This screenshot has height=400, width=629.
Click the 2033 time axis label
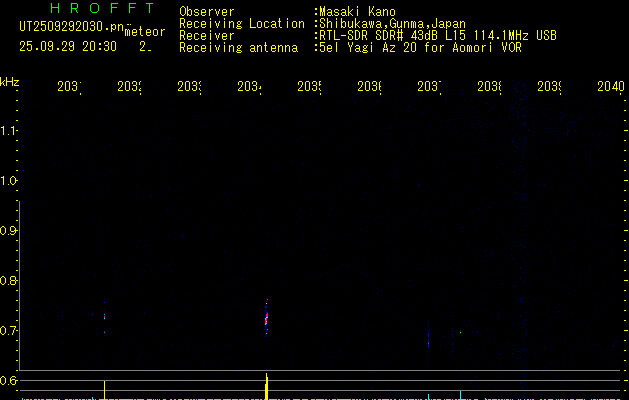pyautogui.click(x=189, y=86)
